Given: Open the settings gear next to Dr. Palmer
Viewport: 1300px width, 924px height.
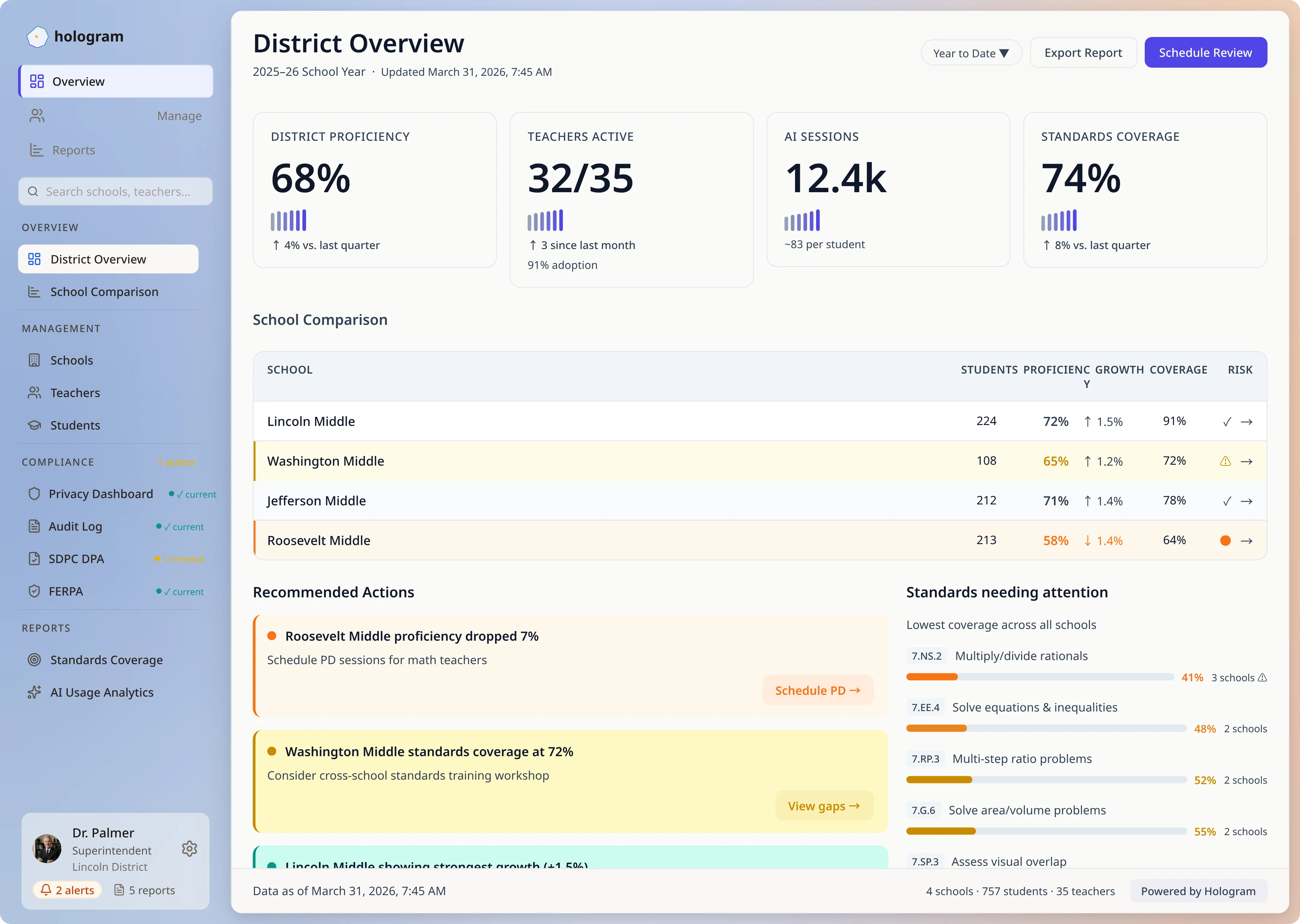Looking at the screenshot, I should coord(190,848).
